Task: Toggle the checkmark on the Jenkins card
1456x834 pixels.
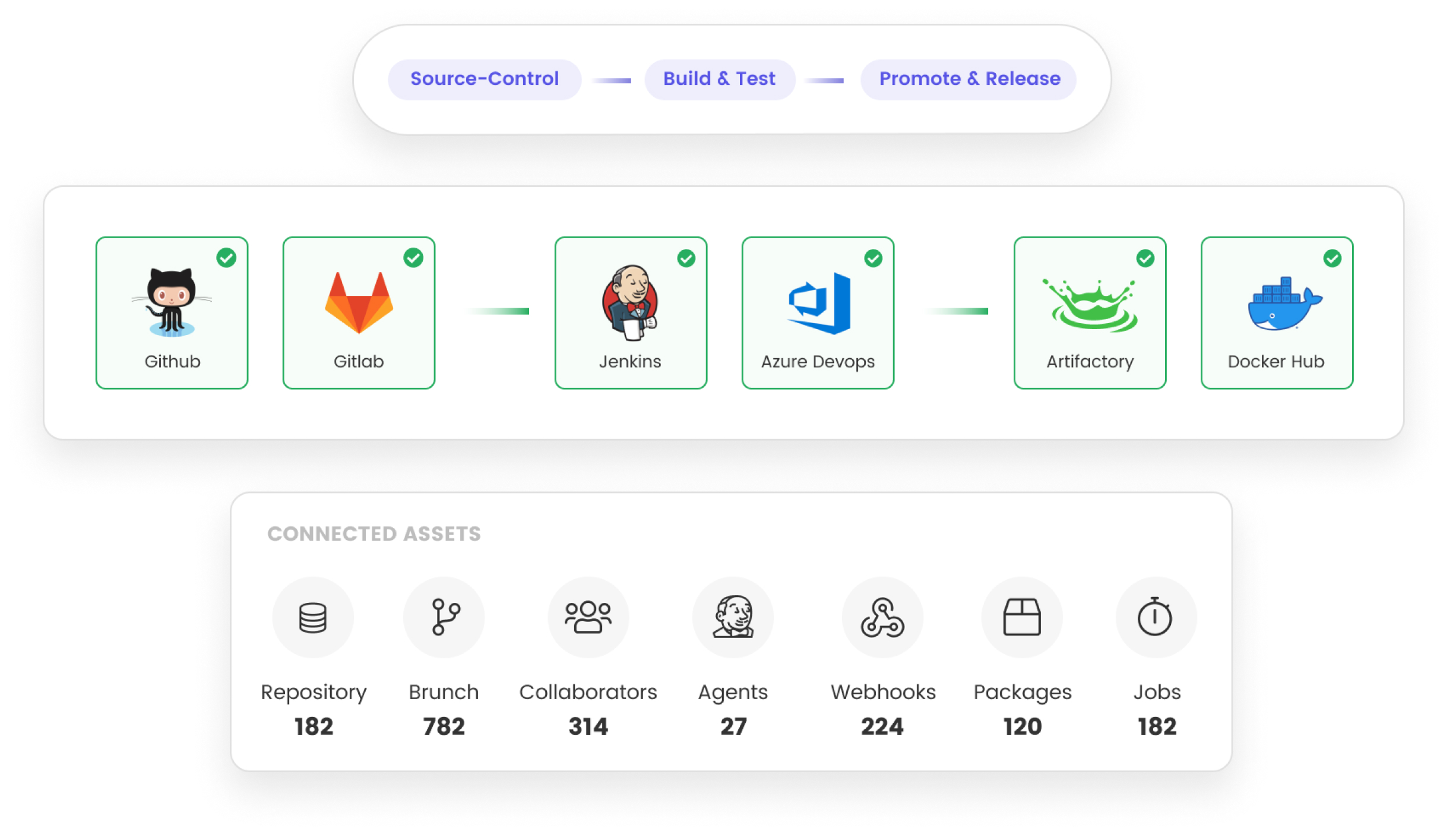Action: [686, 258]
